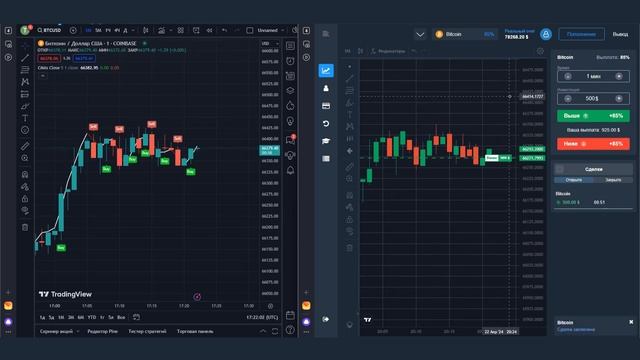Viewport: 640px width, 360px height.
Task: Toggle magnet mode in TradingView drawing toolbar
Action: [x=25, y=175]
